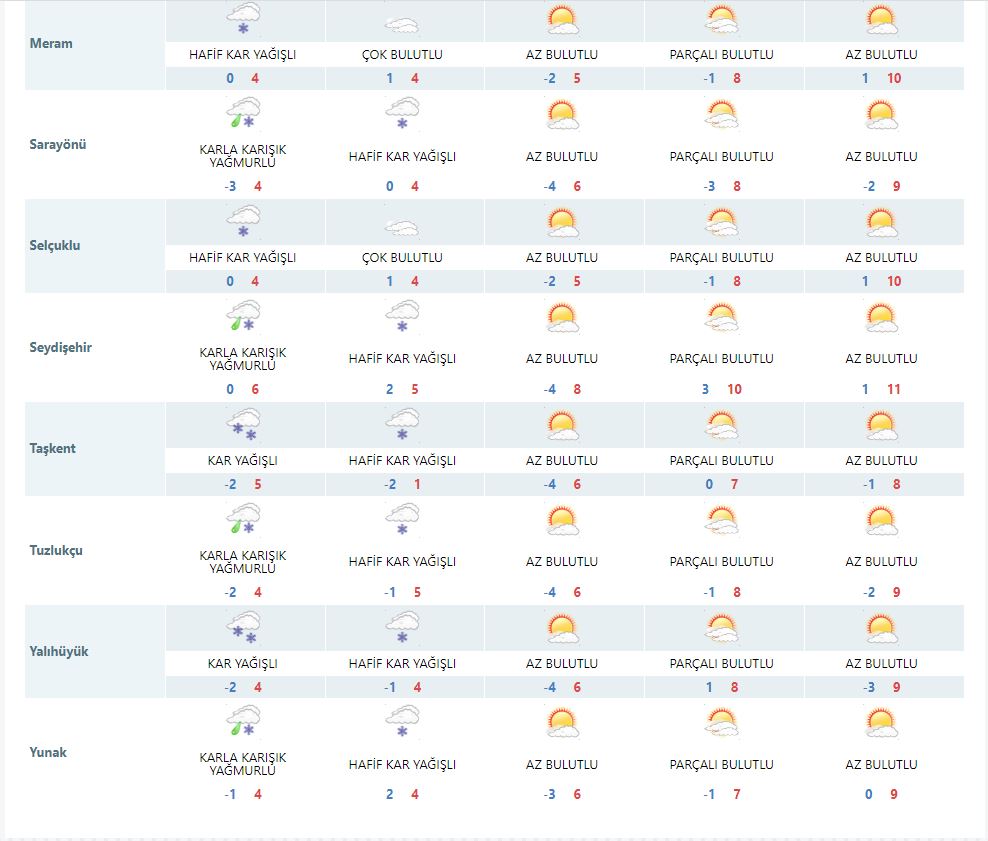Click the Meram district label

coord(49,43)
